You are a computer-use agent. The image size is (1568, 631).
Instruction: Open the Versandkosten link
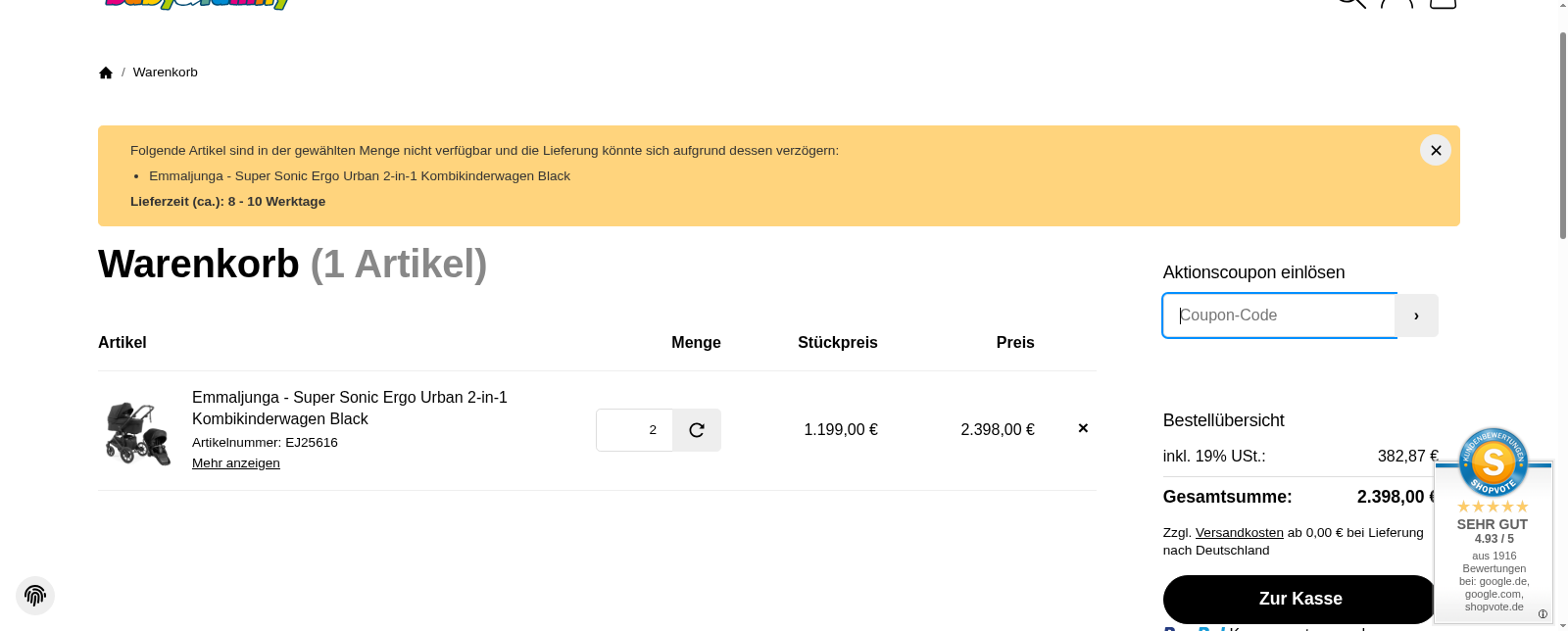(1239, 533)
